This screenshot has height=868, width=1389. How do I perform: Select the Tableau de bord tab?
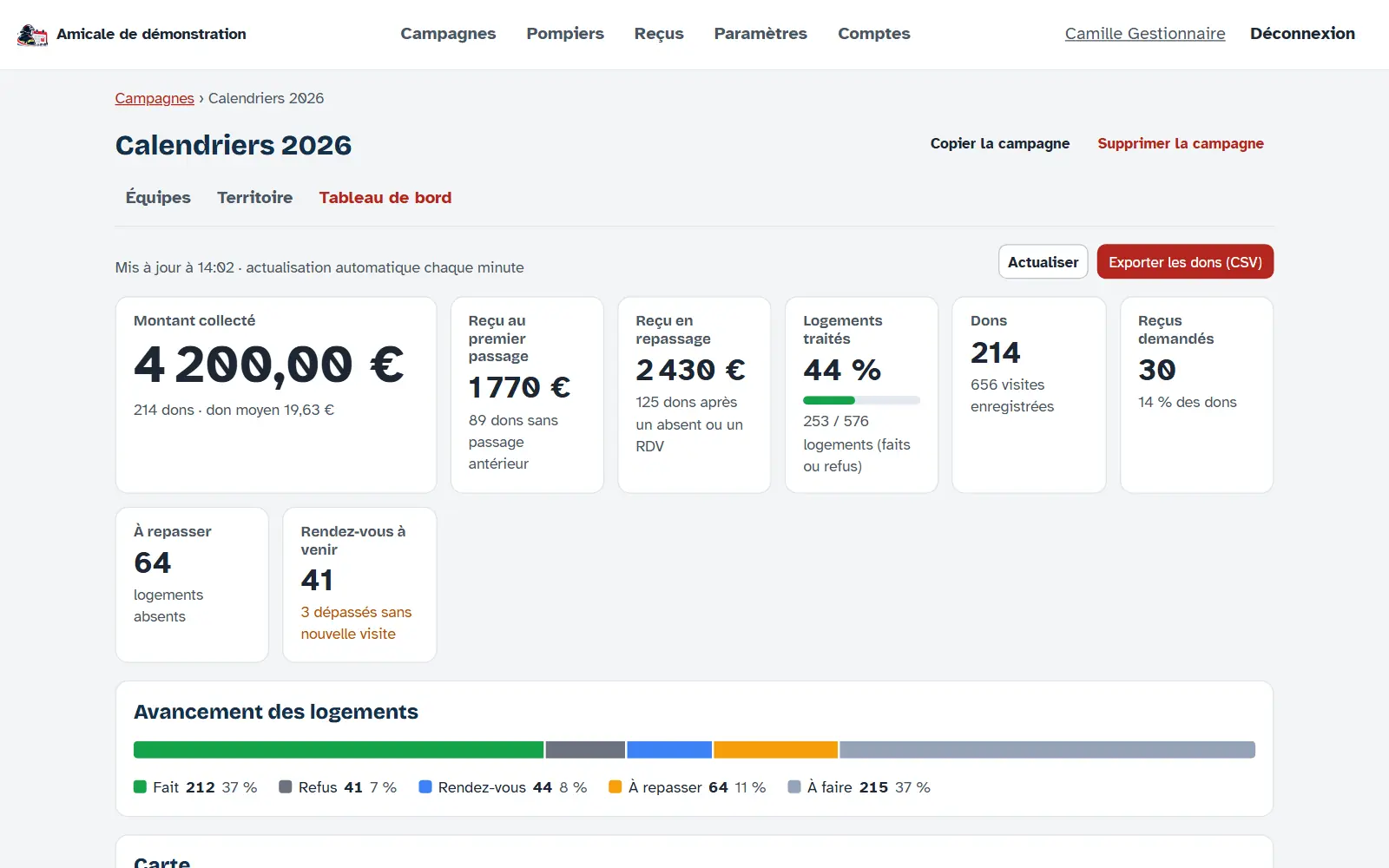click(385, 198)
